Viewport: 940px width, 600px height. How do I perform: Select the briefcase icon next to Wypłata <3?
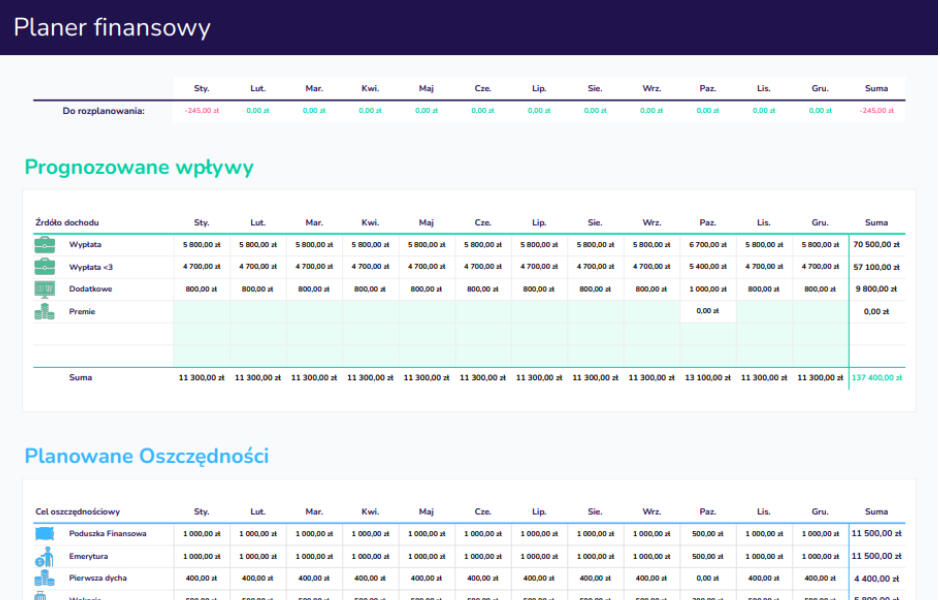[45, 266]
